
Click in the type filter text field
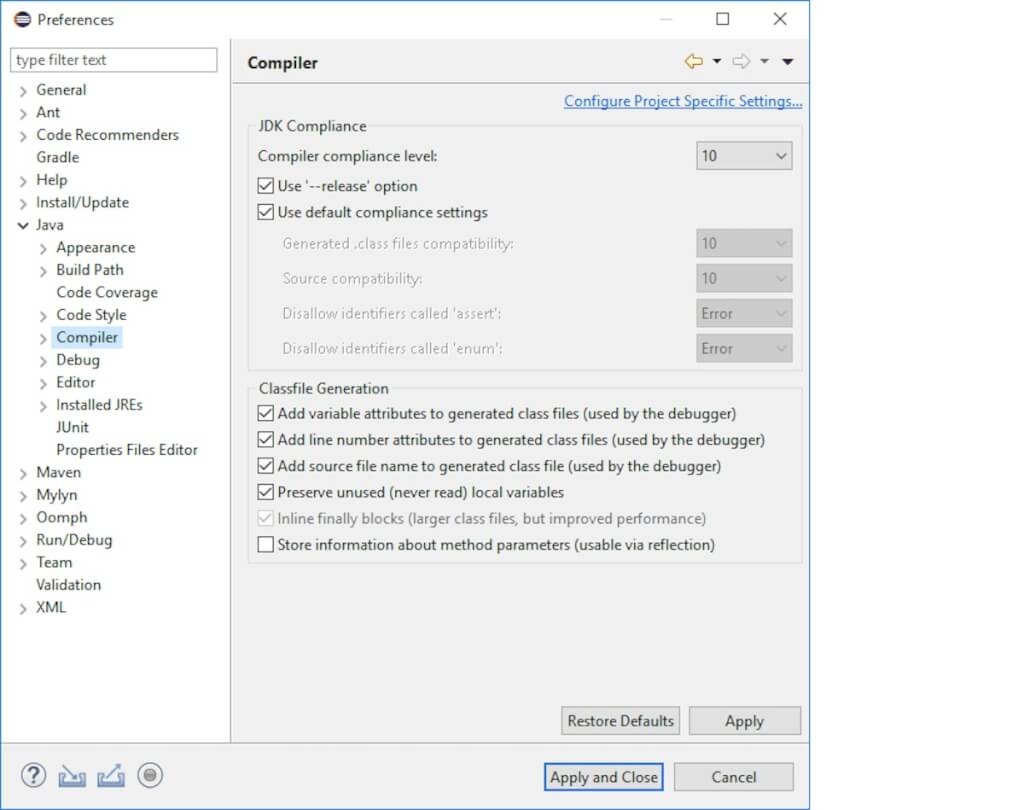113,60
